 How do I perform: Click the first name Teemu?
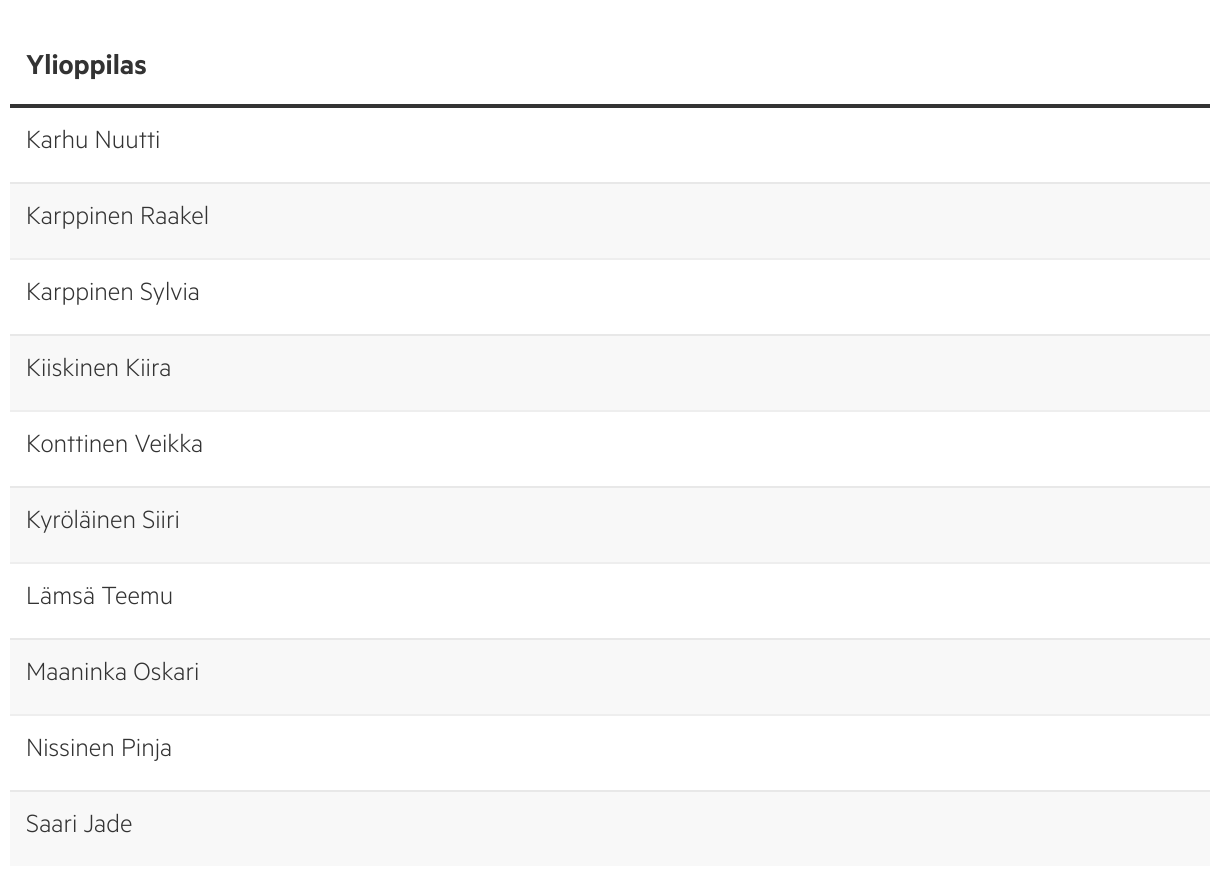point(137,597)
